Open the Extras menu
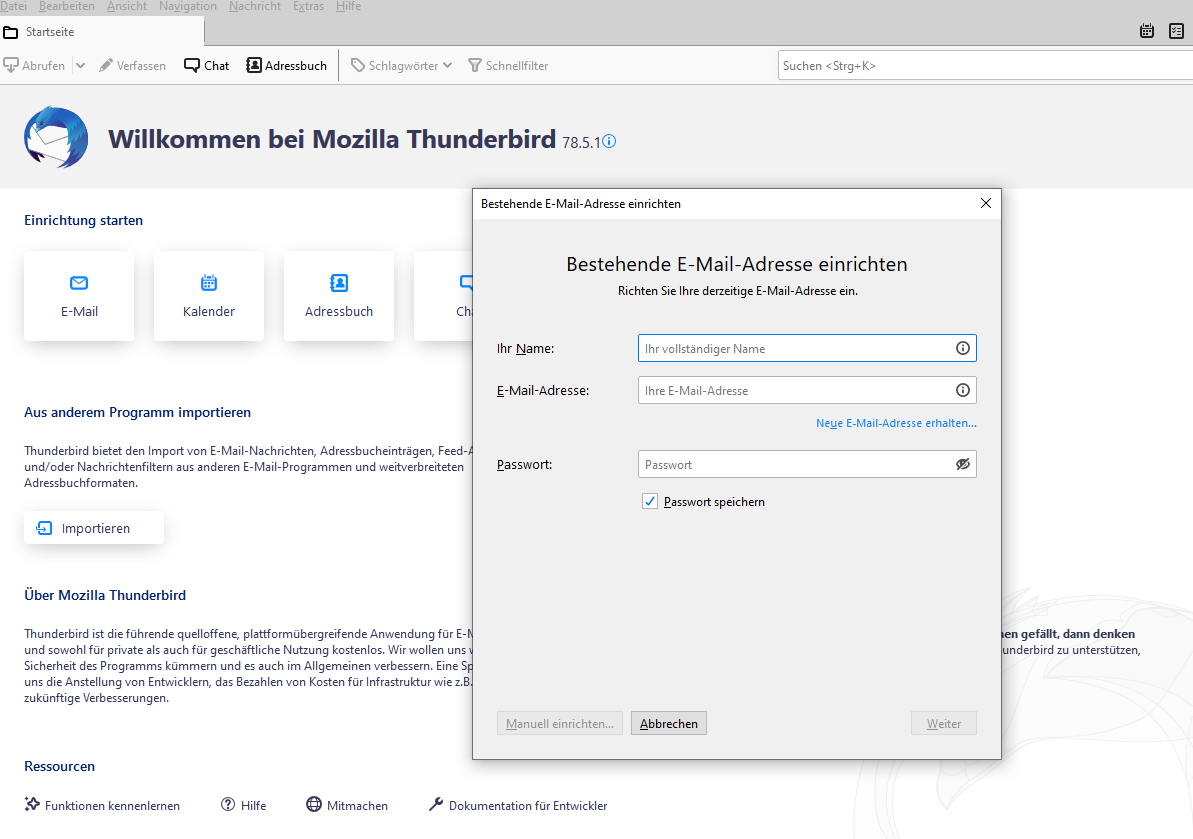 [x=308, y=6]
